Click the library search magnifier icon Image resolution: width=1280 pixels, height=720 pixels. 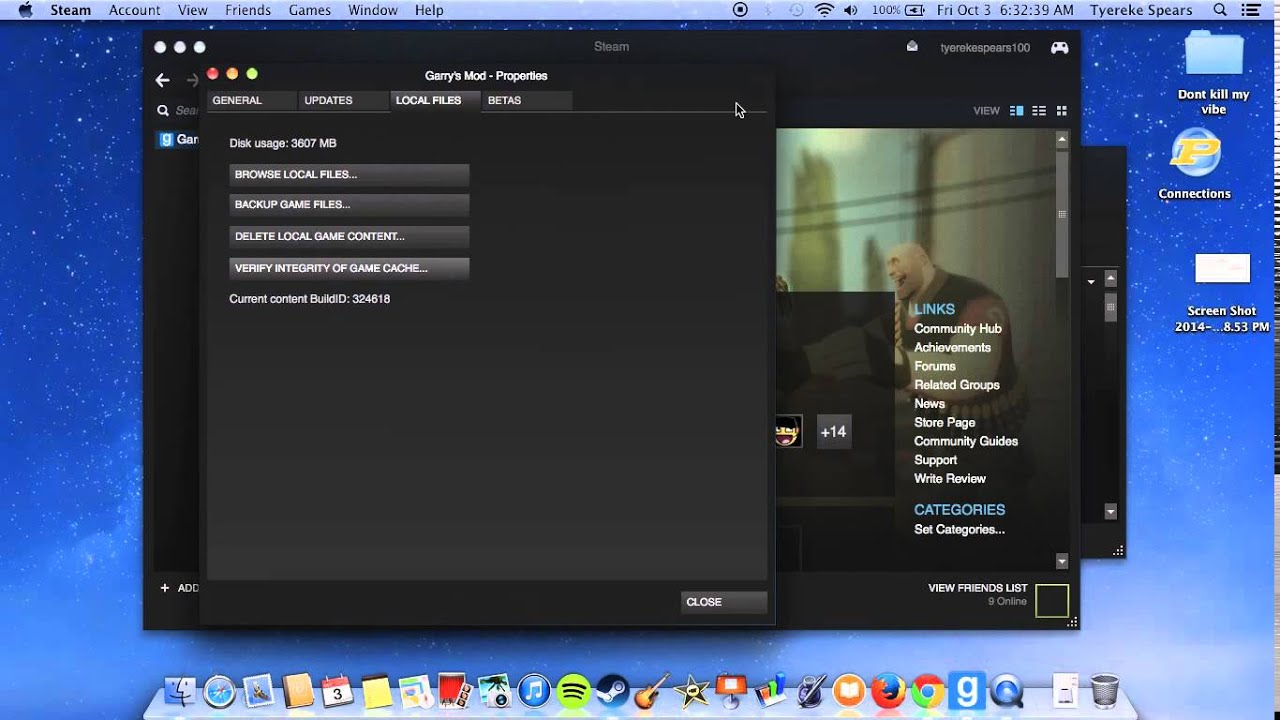tap(163, 111)
